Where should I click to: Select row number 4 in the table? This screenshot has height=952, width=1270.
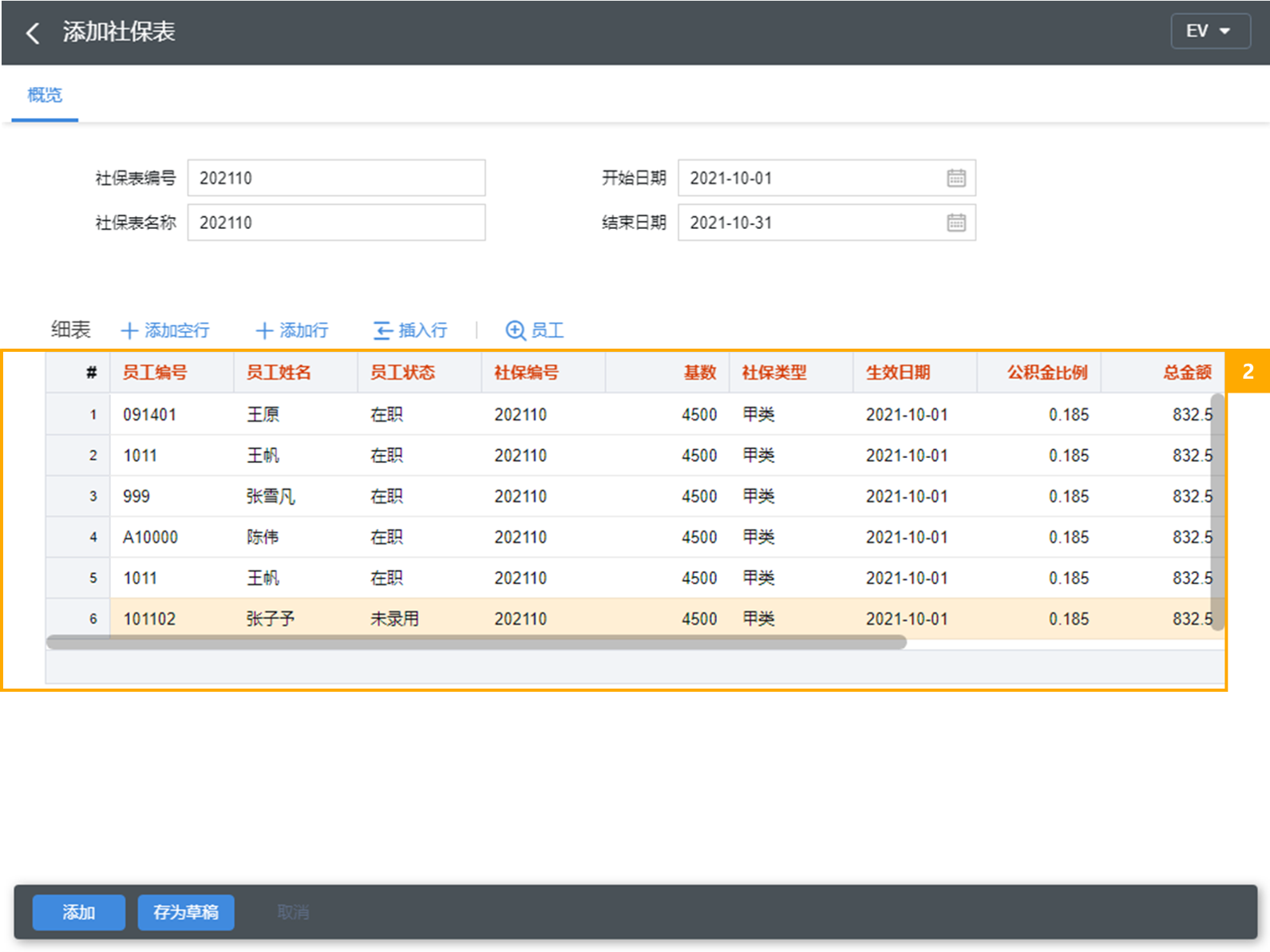[x=78, y=537]
